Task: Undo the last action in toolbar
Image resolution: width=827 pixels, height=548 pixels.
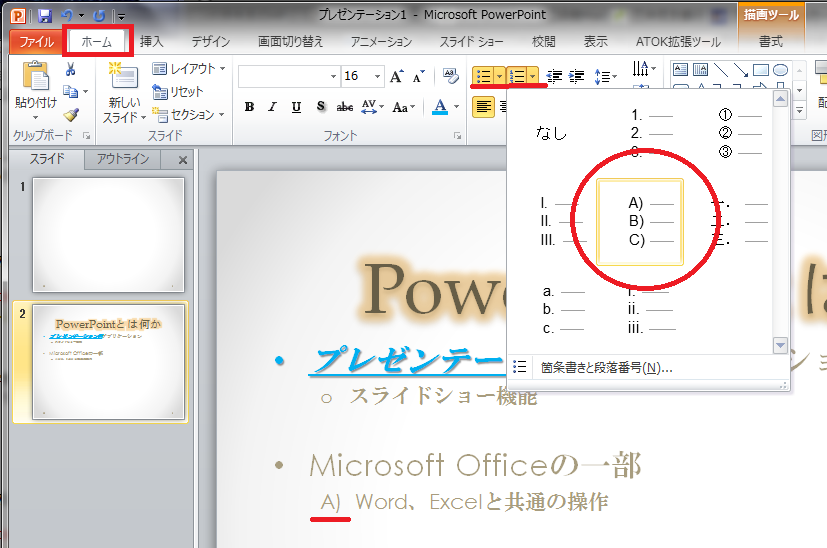Action: (x=66, y=15)
